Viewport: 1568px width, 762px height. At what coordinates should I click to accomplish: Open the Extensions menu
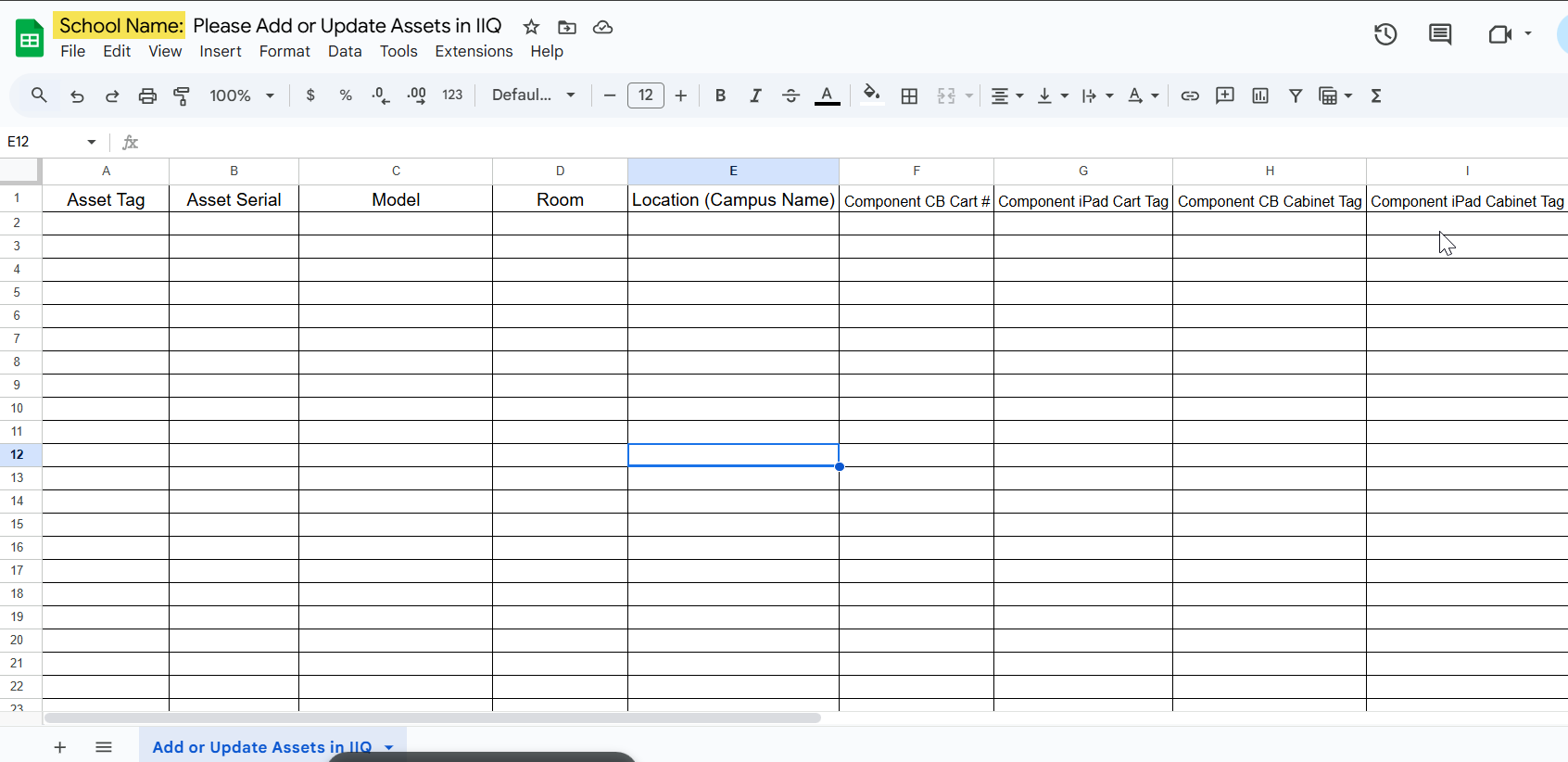tap(474, 51)
